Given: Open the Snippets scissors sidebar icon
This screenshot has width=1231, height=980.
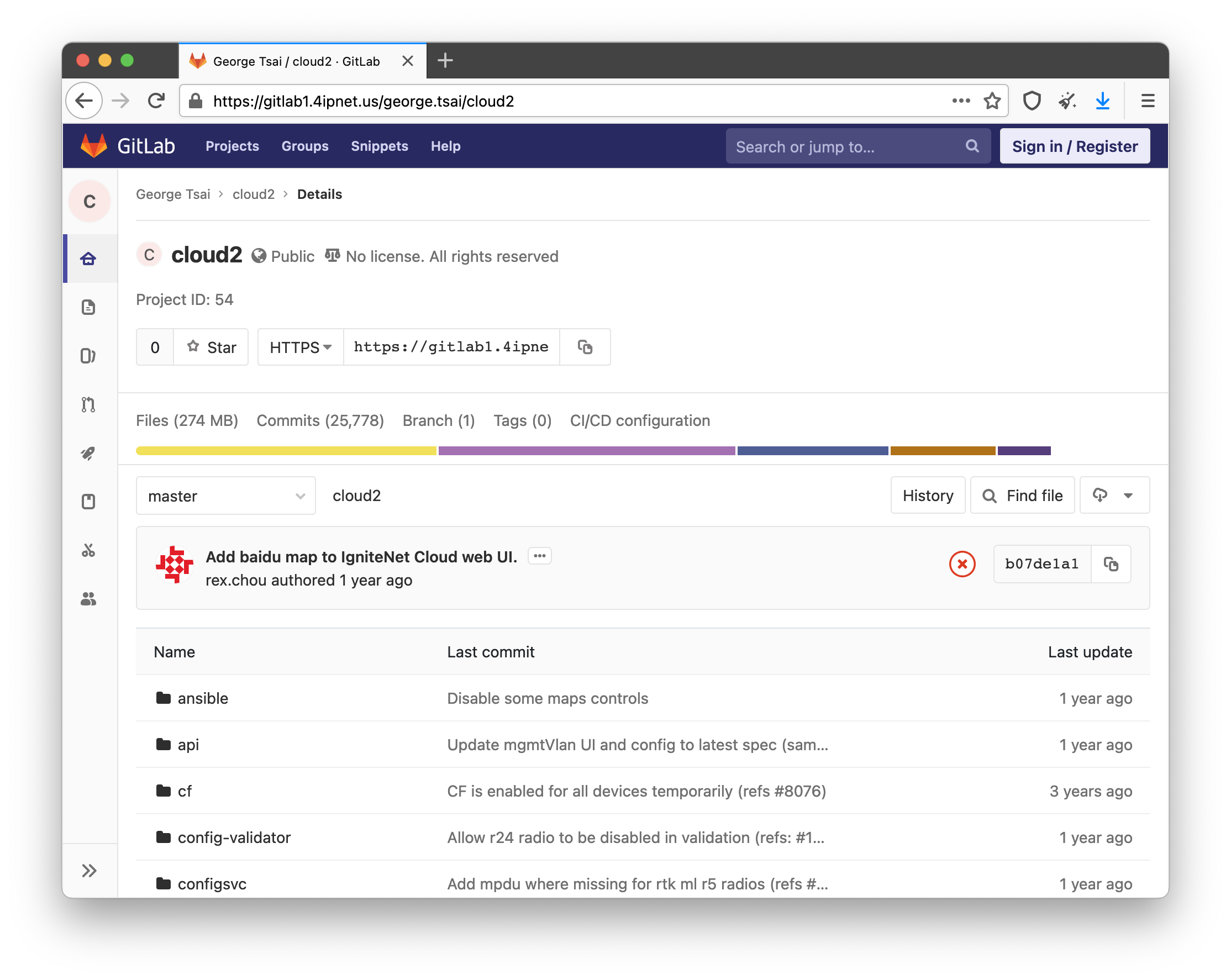Looking at the screenshot, I should pyautogui.click(x=88, y=550).
